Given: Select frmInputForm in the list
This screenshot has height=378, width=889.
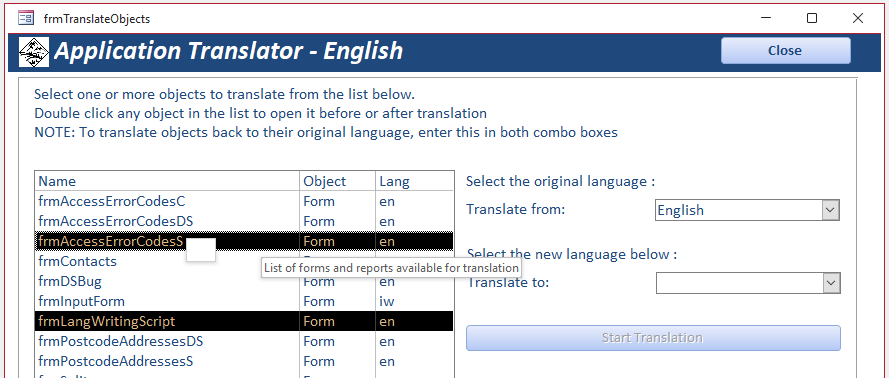Looking at the screenshot, I should (244, 301).
